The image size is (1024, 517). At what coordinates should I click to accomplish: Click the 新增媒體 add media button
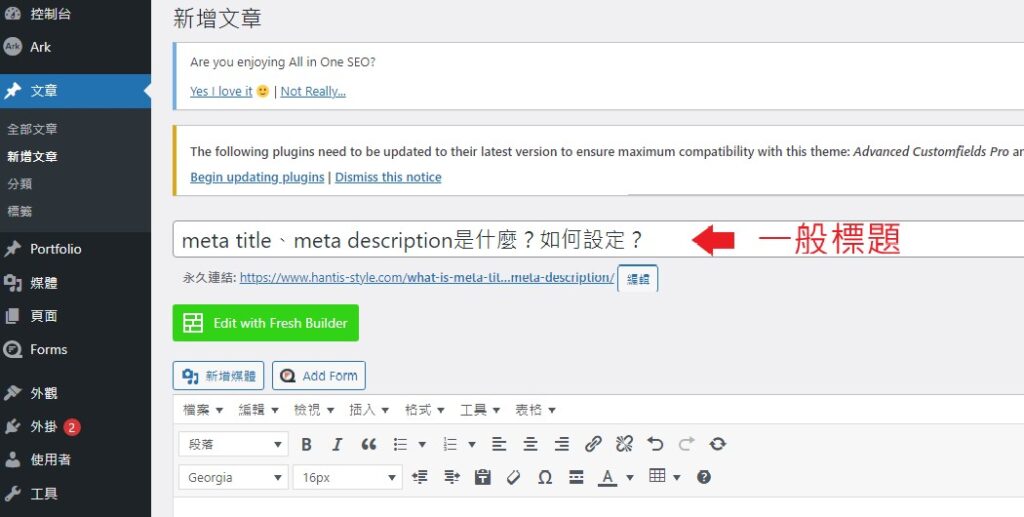[219, 375]
